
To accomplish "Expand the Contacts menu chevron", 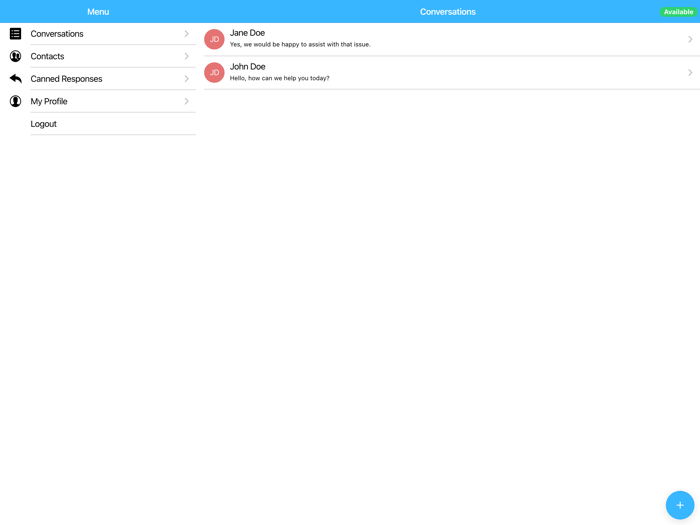I will [x=187, y=56].
